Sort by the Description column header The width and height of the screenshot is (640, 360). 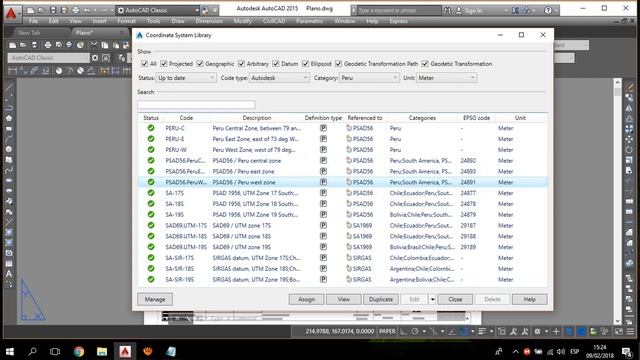[257, 118]
